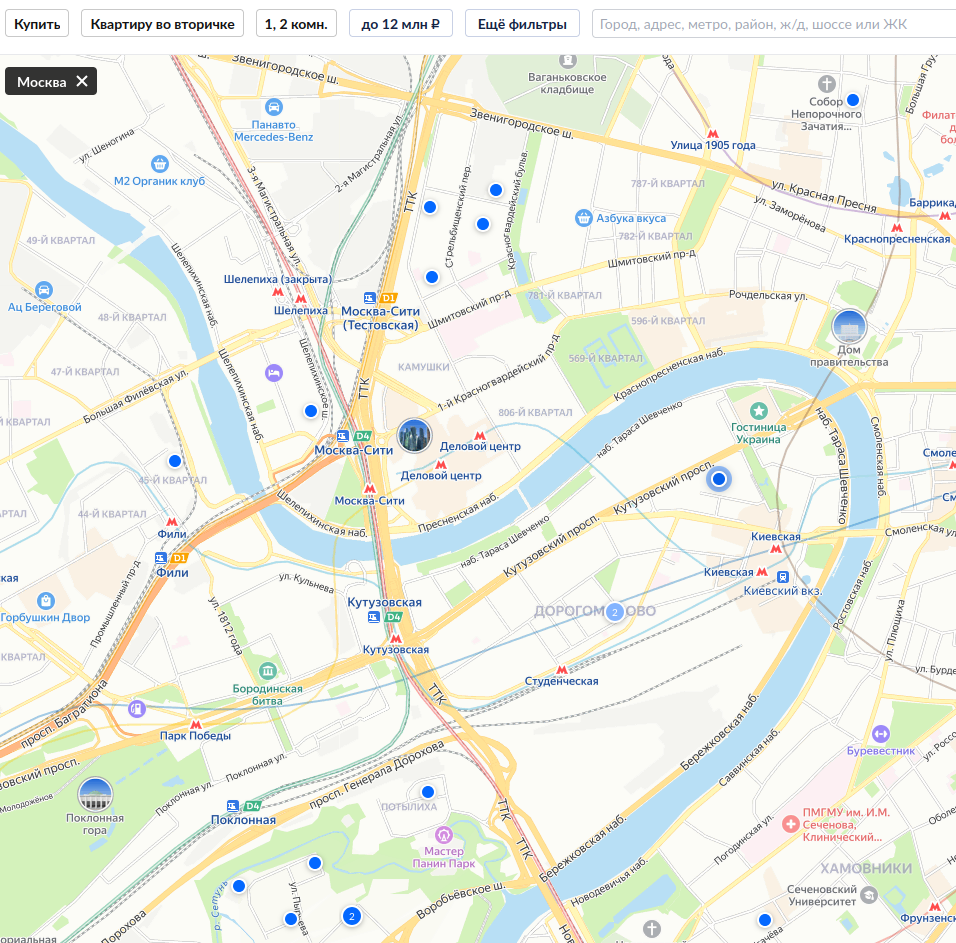Select the highlighted listing marker on Кутузовский просп.

click(x=719, y=479)
